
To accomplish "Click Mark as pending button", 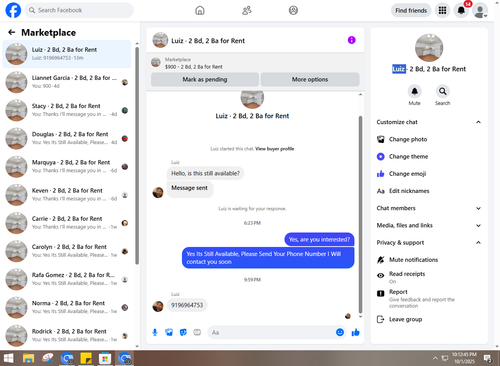I will point(205,79).
